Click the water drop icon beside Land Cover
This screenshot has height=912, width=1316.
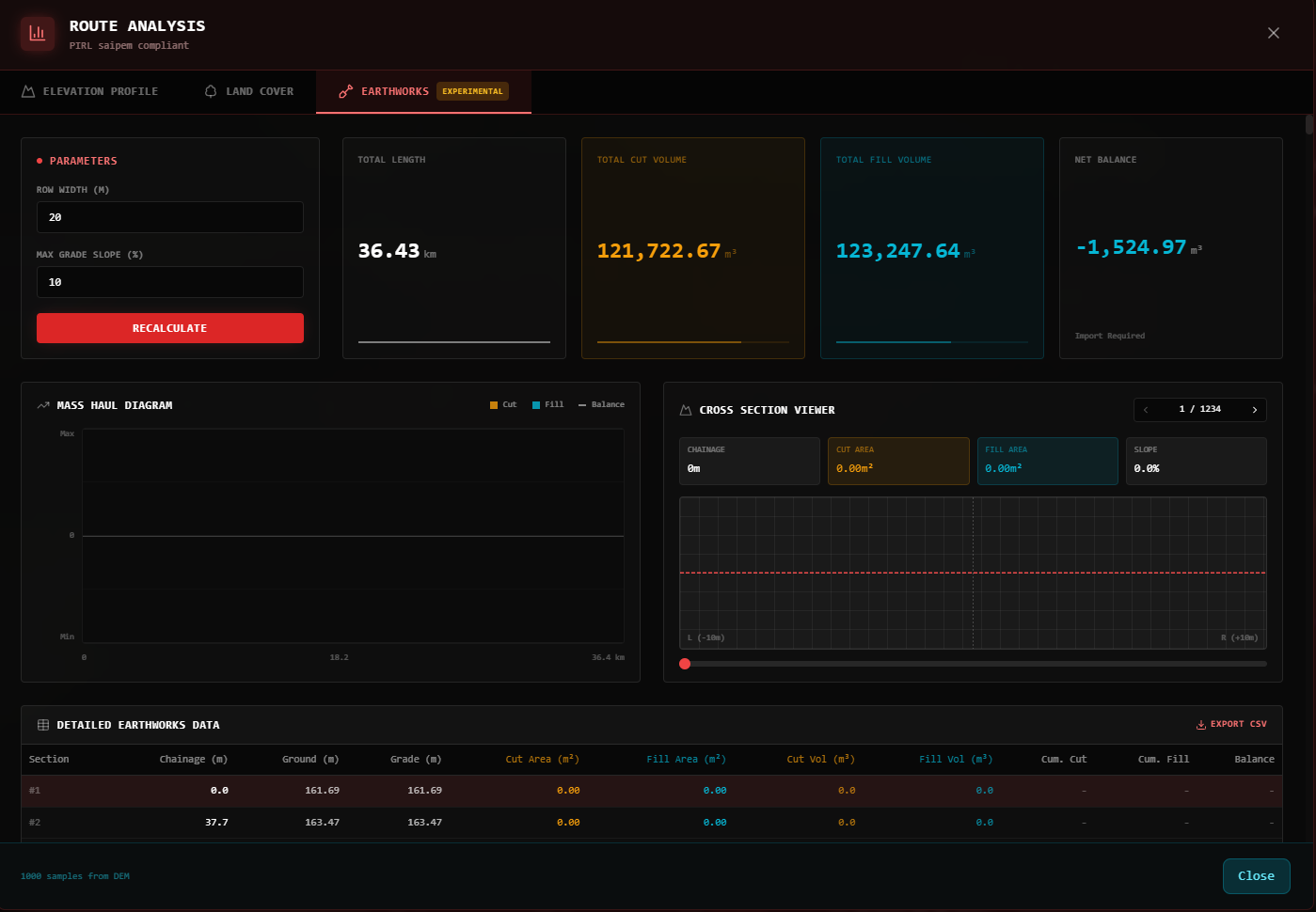[x=209, y=90]
